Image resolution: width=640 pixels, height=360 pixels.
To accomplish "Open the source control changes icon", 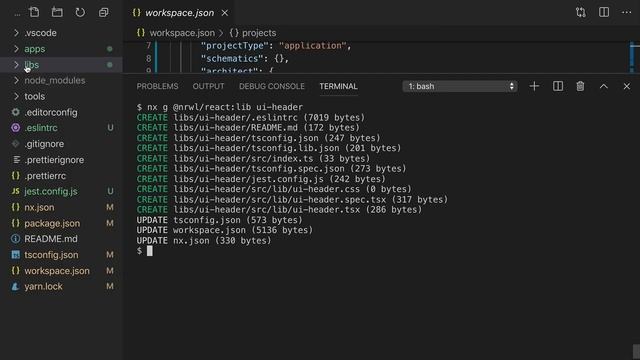I will [x=580, y=13].
